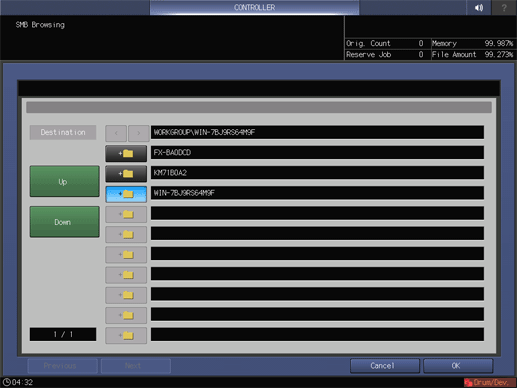
Task: Open help with the question mark icon
Action: click(x=504, y=7)
